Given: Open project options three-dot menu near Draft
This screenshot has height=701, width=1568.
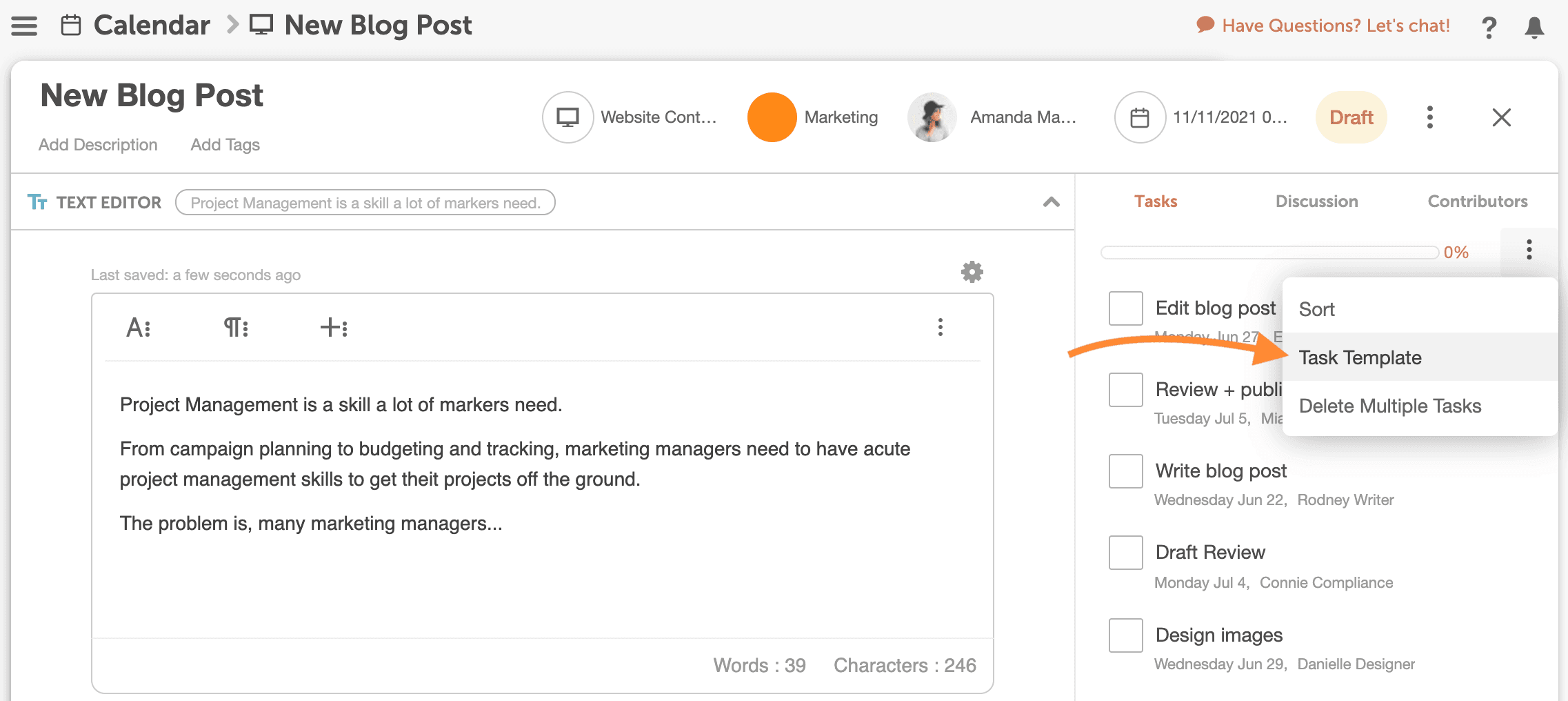Looking at the screenshot, I should (x=1429, y=117).
